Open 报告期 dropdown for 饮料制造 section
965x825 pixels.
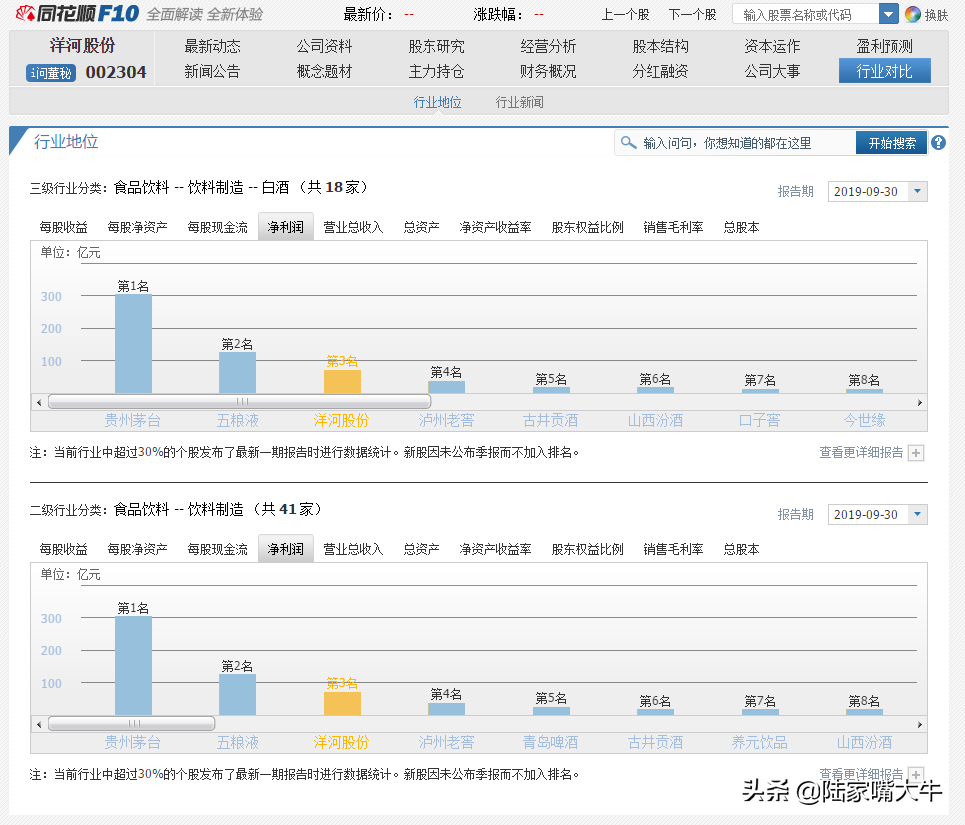pos(917,514)
